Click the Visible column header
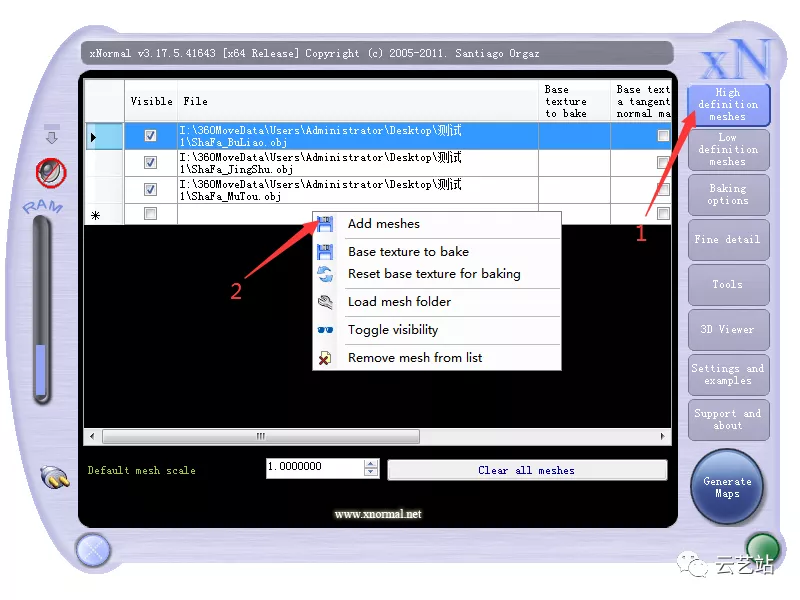 pyautogui.click(x=151, y=101)
